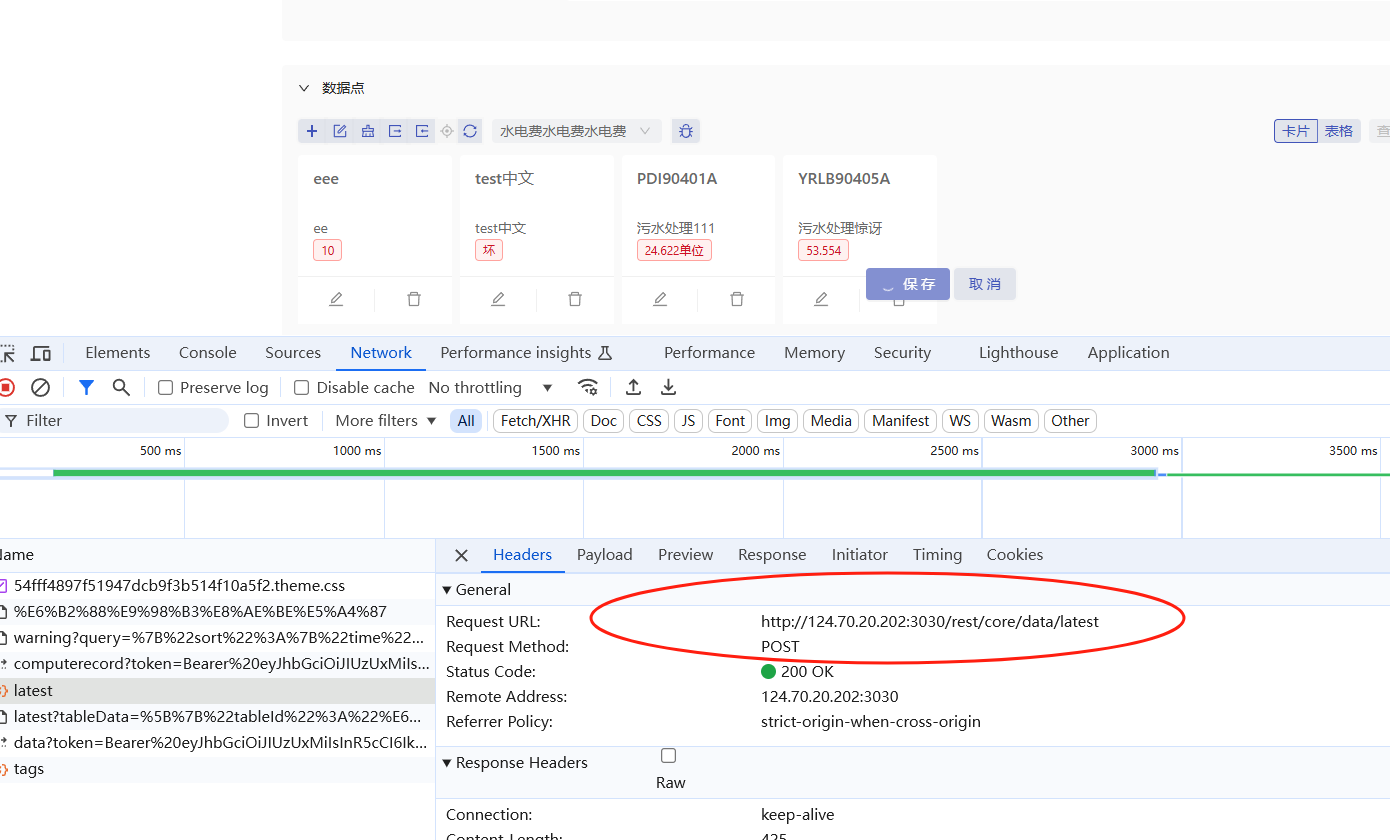Click the Import HAR upload arrow

pos(633,388)
